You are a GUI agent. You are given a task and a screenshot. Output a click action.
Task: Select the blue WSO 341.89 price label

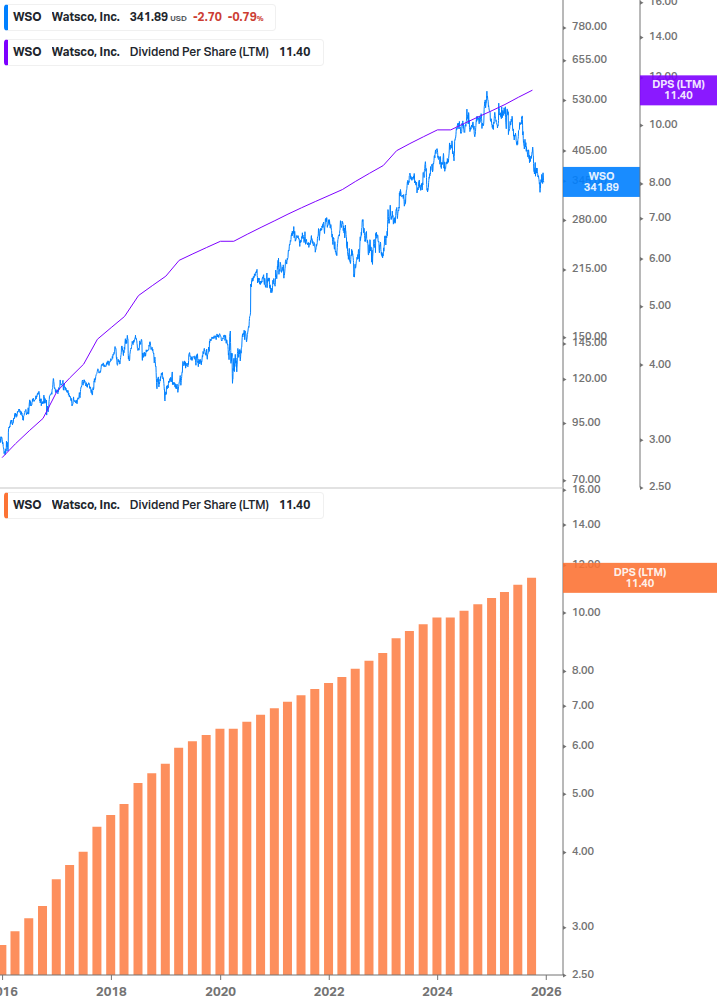click(603, 182)
